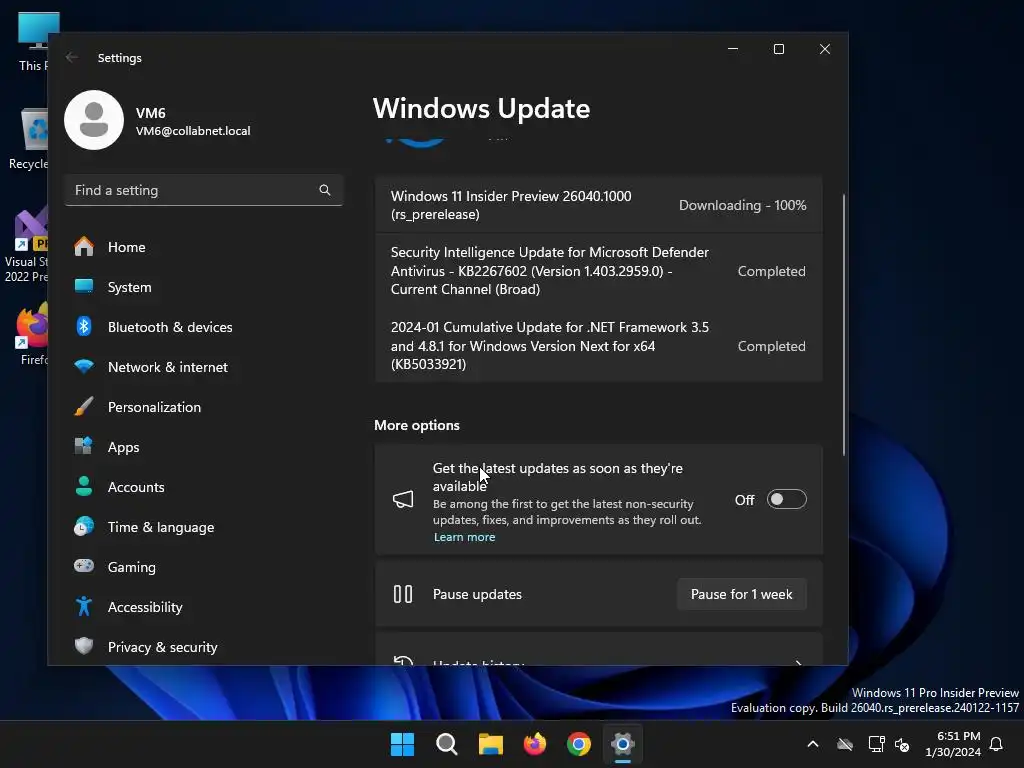Launch Google Chrome from the taskbar

click(x=579, y=744)
